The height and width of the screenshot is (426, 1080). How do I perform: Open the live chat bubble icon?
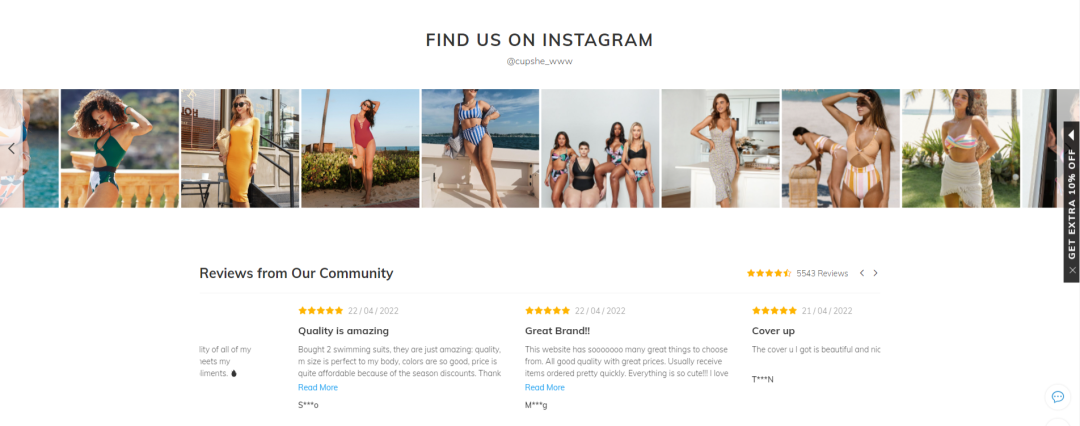point(1057,397)
